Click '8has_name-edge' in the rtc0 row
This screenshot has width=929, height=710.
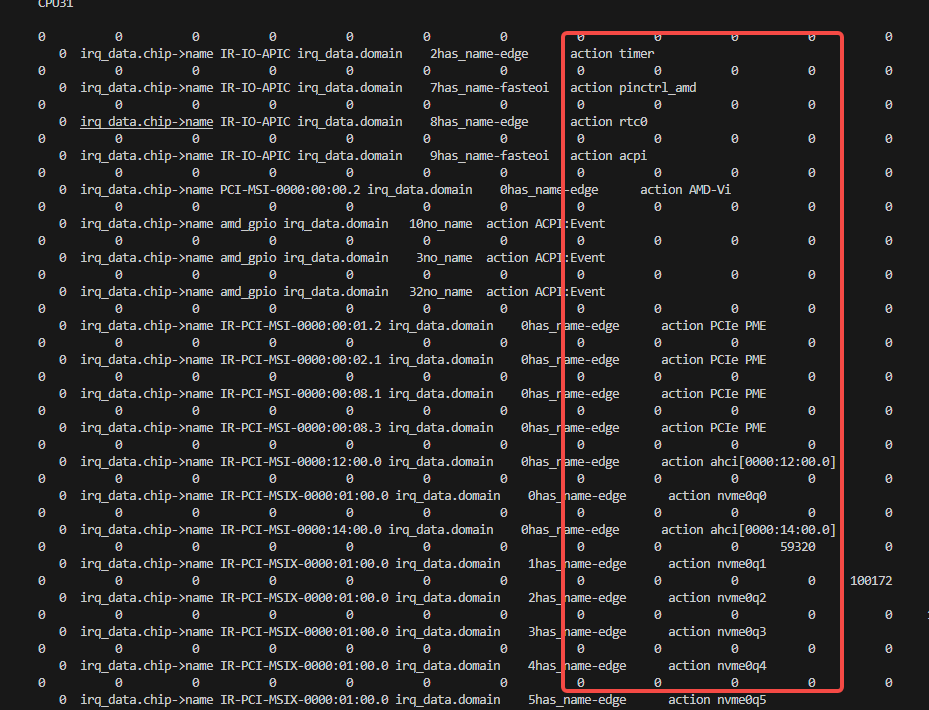pyautogui.click(x=479, y=121)
